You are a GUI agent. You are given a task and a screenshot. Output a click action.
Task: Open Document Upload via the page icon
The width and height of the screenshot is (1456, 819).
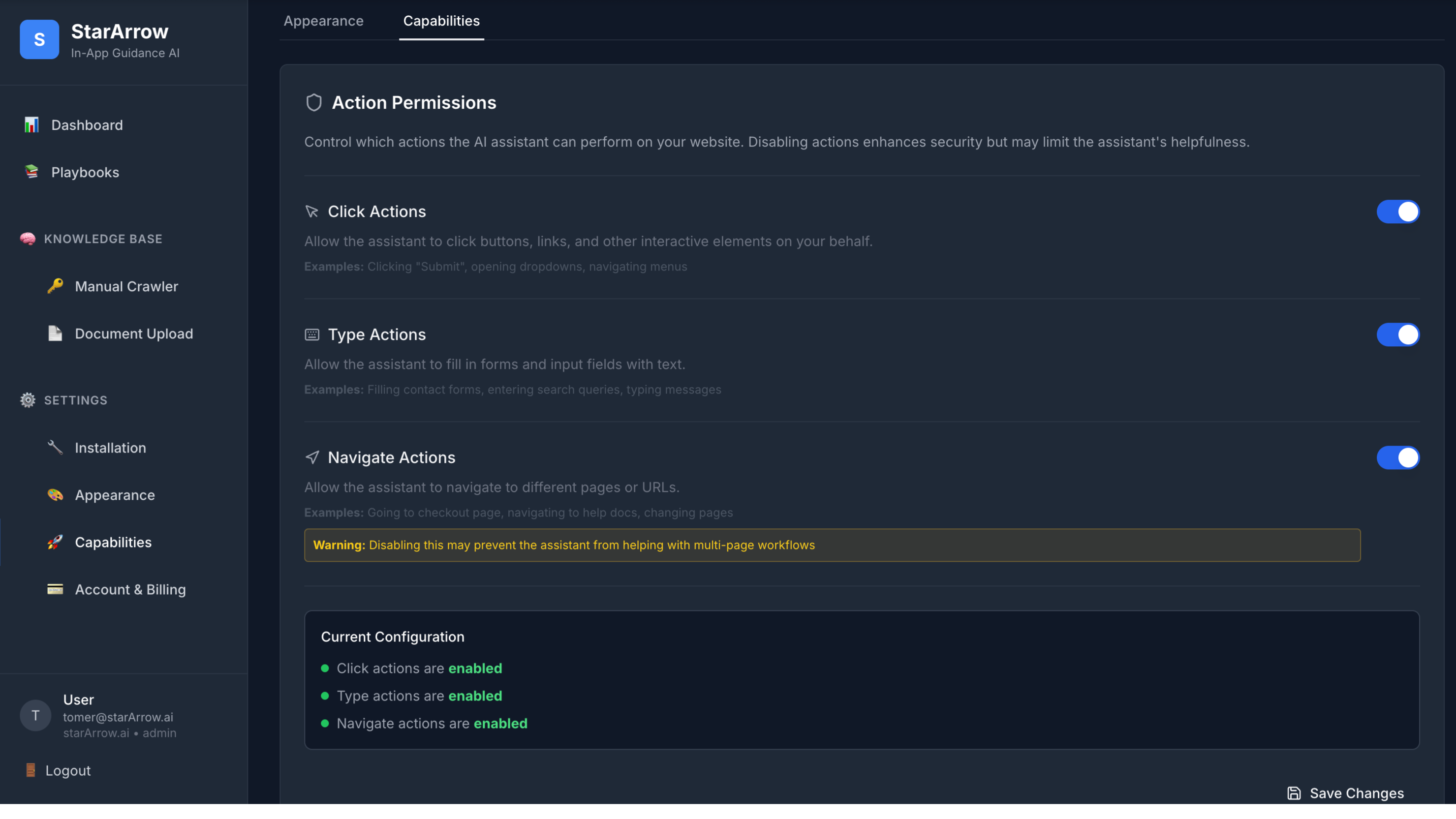(x=55, y=334)
